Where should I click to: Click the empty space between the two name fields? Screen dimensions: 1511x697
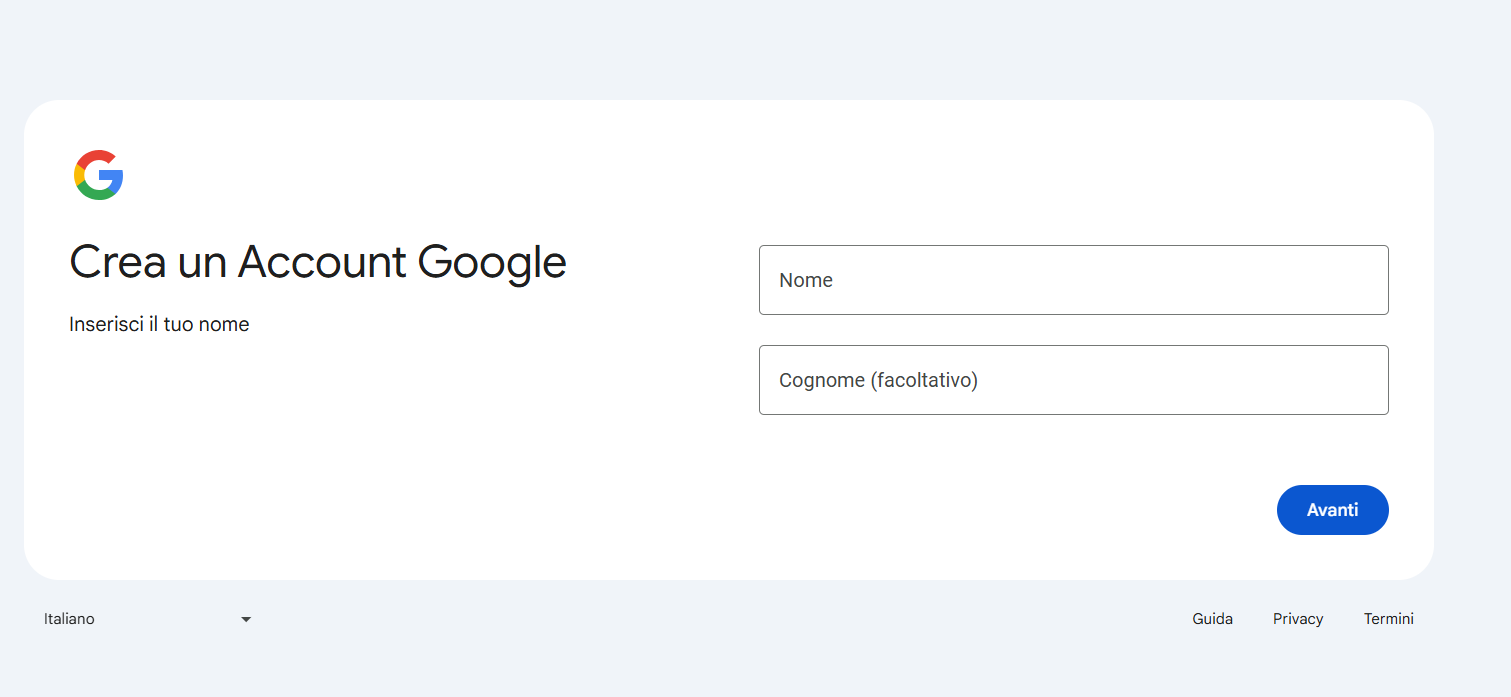pos(1073,330)
